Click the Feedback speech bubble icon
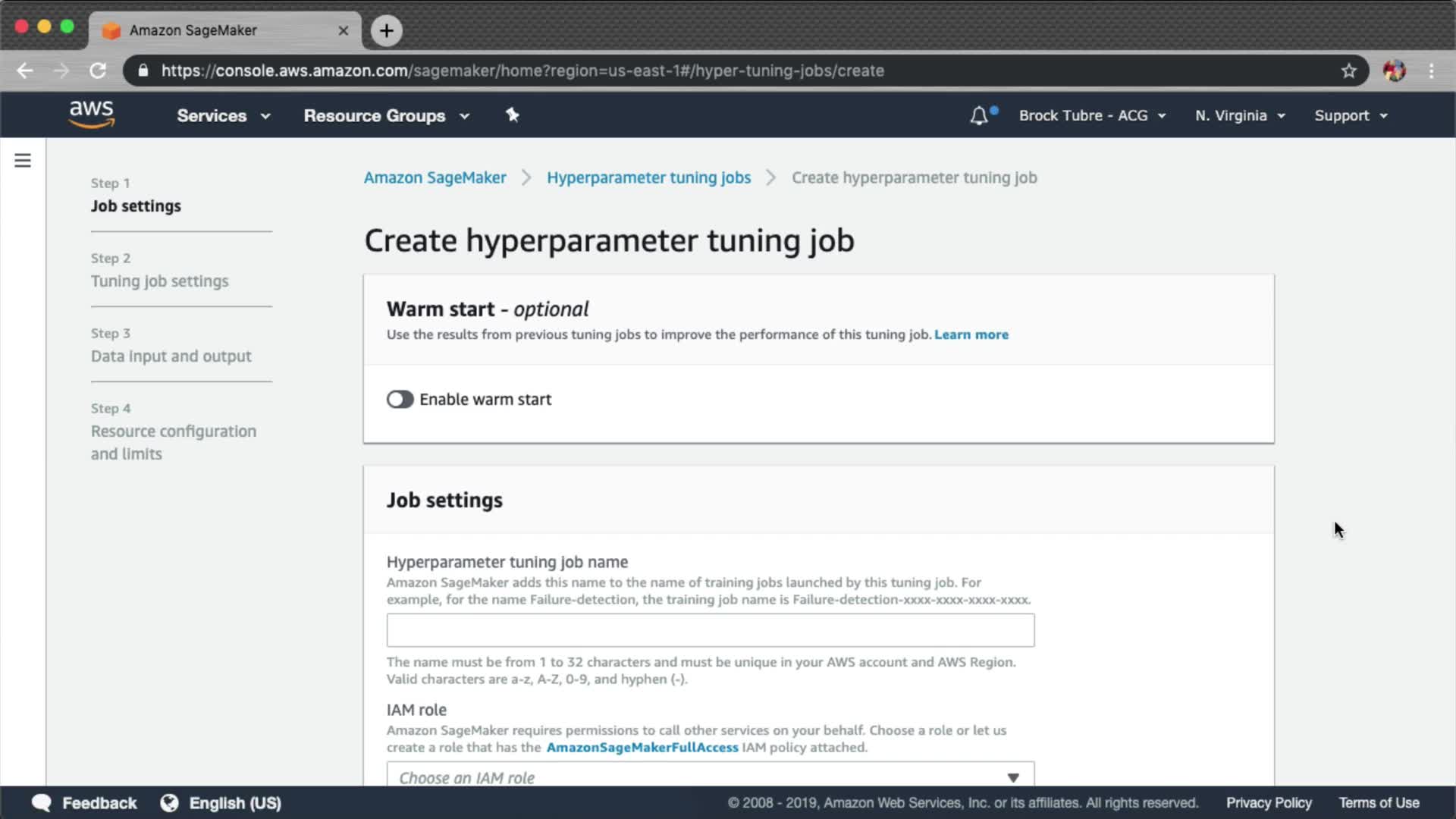1456x819 pixels. coord(42,802)
